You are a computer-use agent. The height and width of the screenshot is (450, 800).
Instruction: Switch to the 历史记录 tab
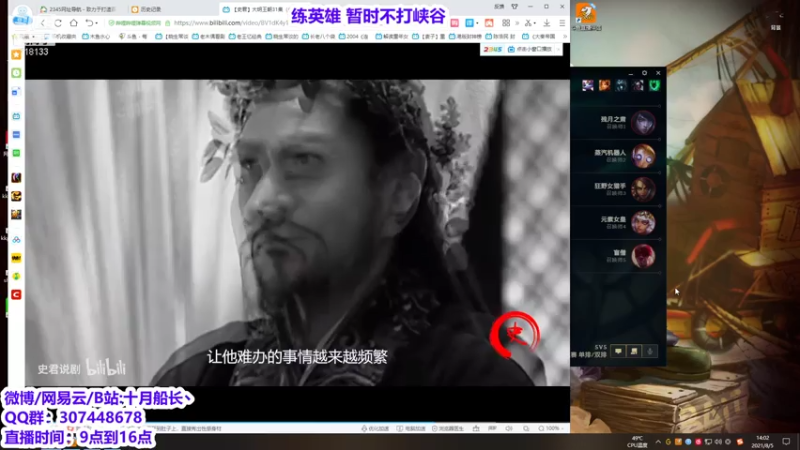(x=147, y=9)
